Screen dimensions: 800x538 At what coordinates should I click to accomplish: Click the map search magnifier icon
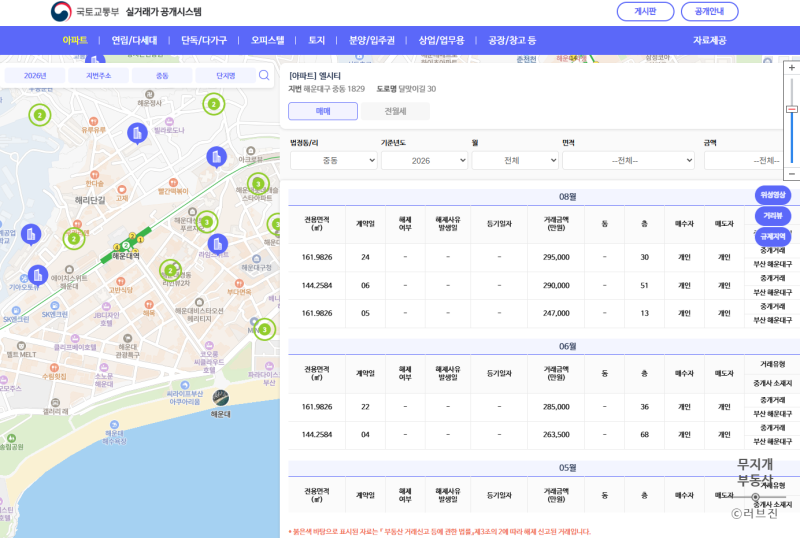coord(264,76)
